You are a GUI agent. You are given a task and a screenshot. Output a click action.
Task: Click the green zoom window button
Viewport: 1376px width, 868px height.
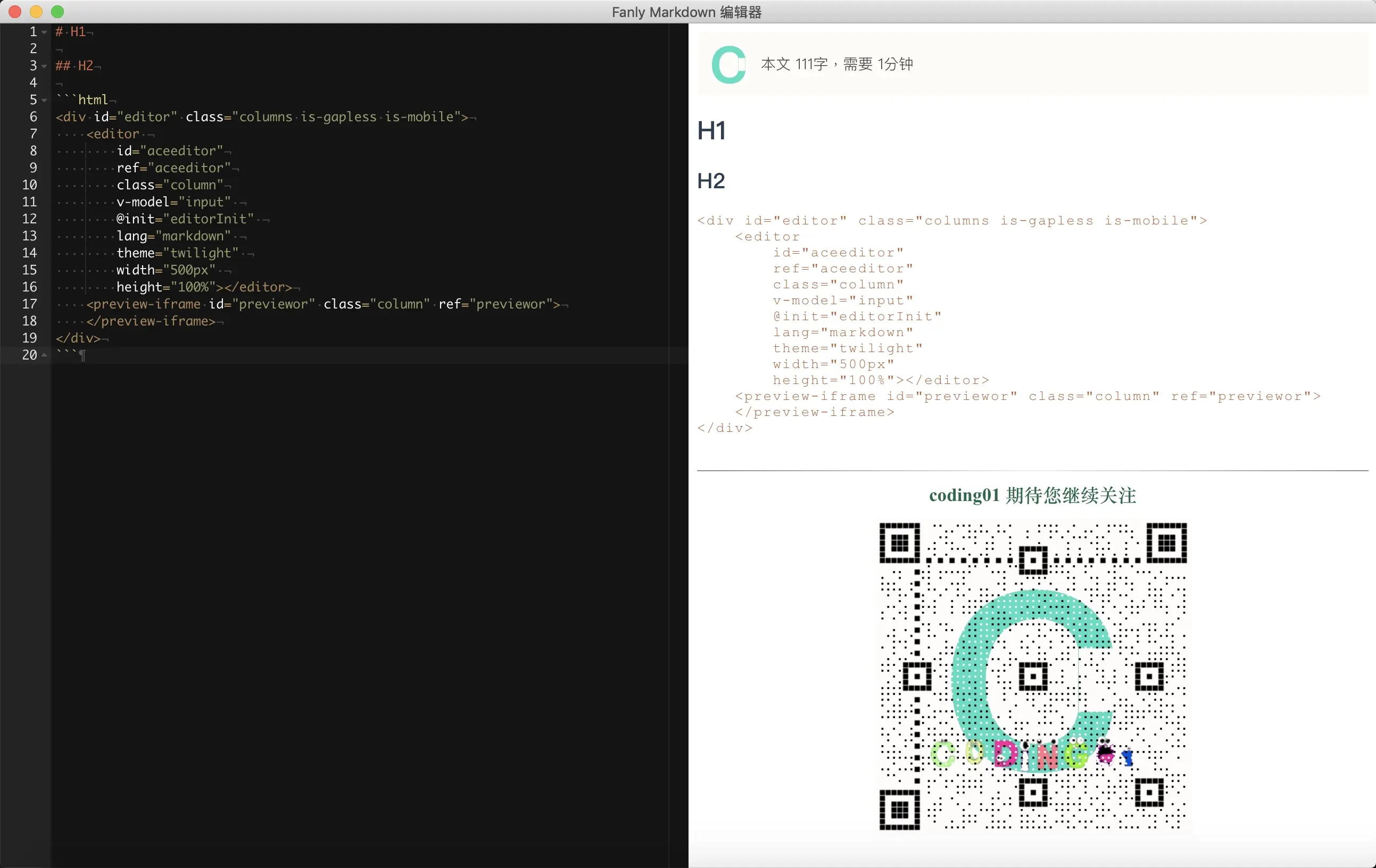57,11
